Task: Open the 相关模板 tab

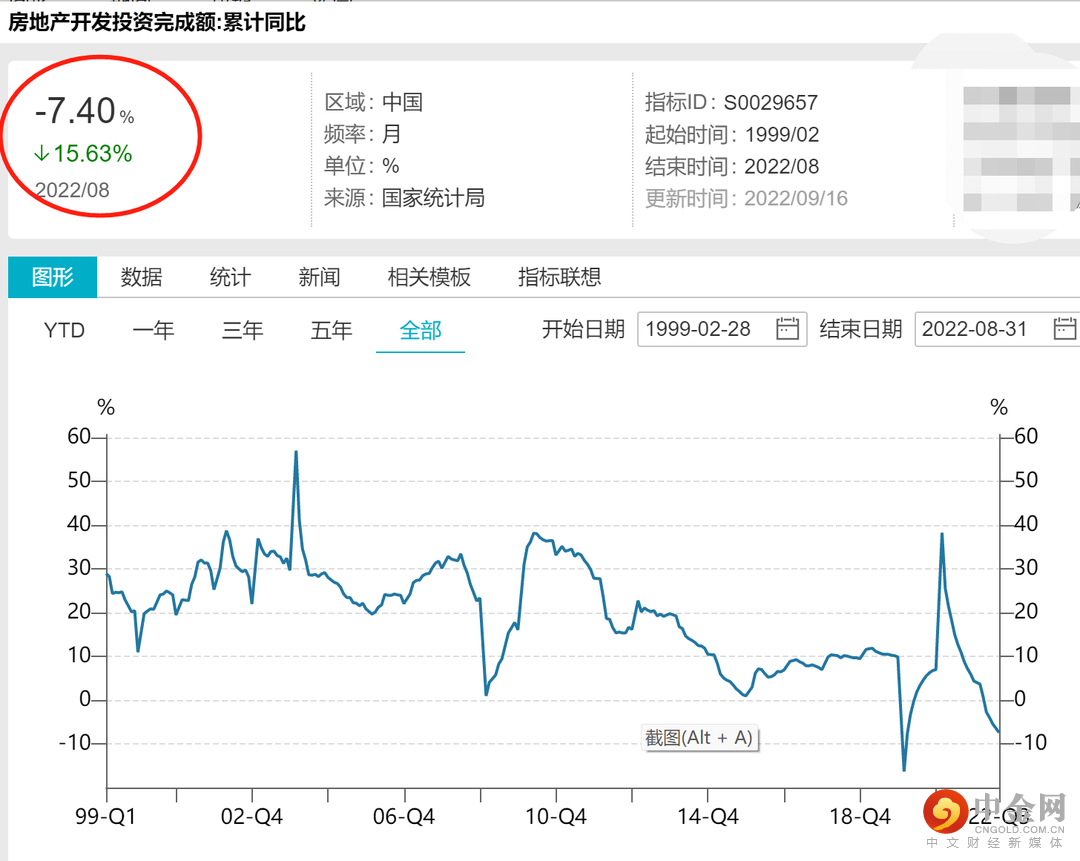Action: (x=429, y=277)
